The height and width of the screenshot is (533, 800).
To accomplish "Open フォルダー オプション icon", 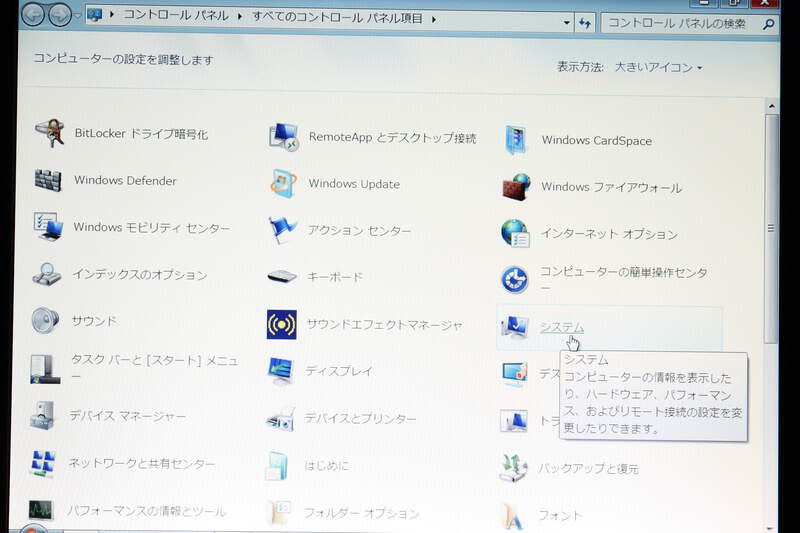I will (x=279, y=512).
